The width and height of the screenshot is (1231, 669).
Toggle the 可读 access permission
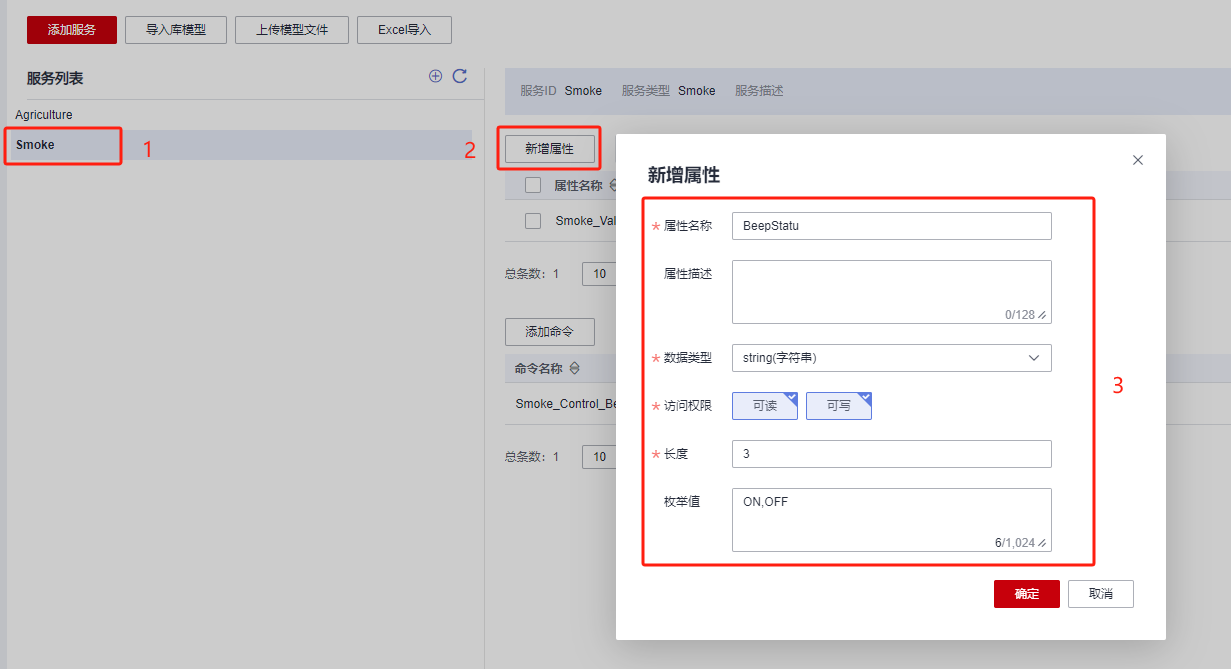[765, 406]
